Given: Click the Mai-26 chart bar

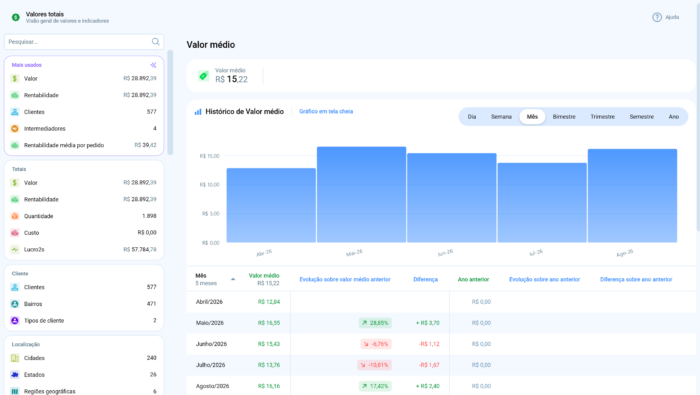Looking at the screenshot, I should 362,195.
